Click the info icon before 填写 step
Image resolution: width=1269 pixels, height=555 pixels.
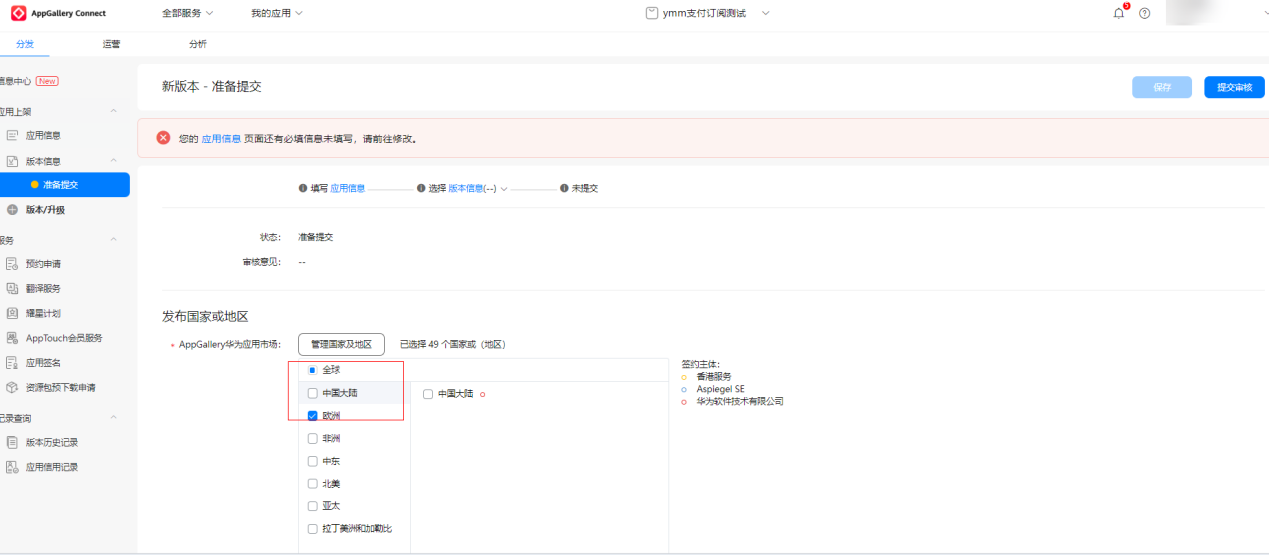(x=302, y=188)
